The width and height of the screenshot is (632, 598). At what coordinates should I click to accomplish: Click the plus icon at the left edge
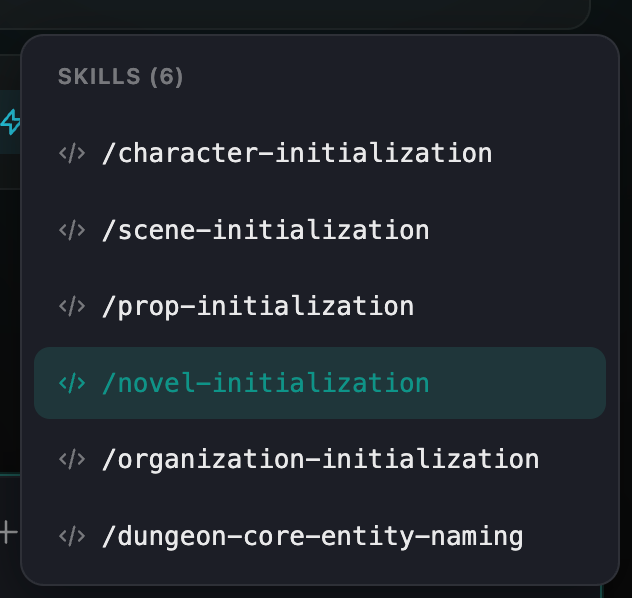tap(9, 532)
